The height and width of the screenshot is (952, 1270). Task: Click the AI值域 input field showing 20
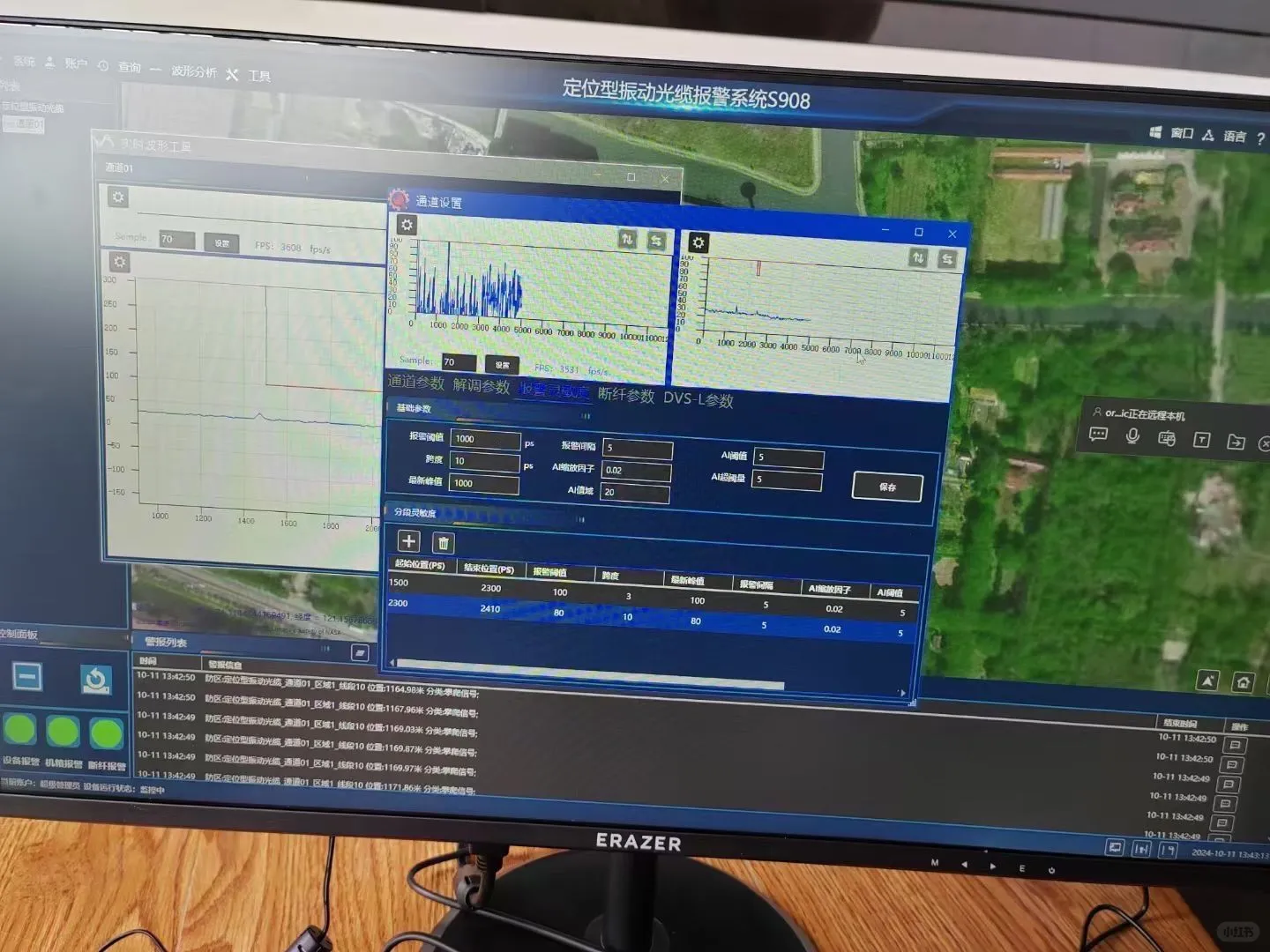634,493
